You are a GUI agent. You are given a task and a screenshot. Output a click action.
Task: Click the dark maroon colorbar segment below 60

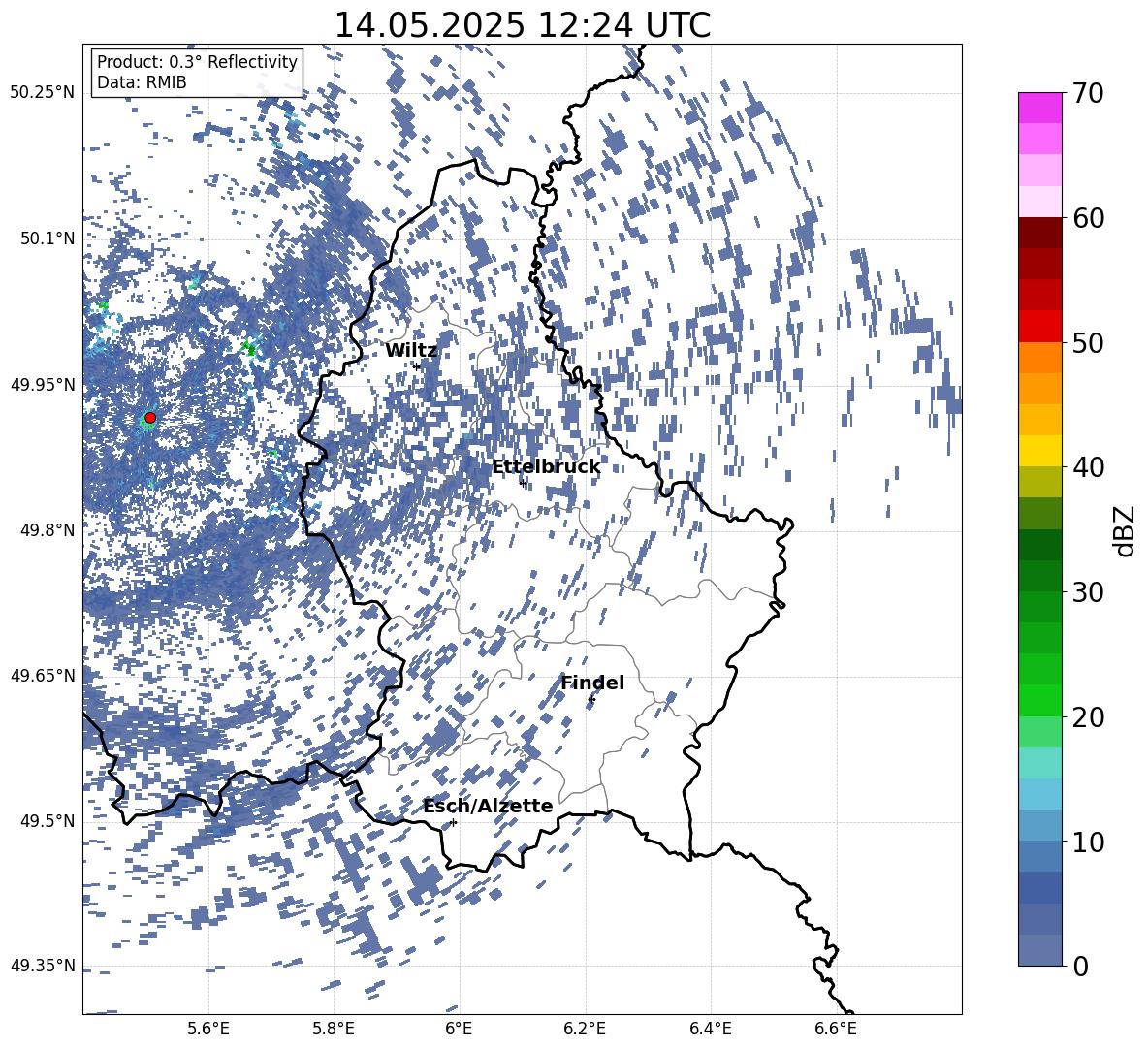[x=1039, y=233]
